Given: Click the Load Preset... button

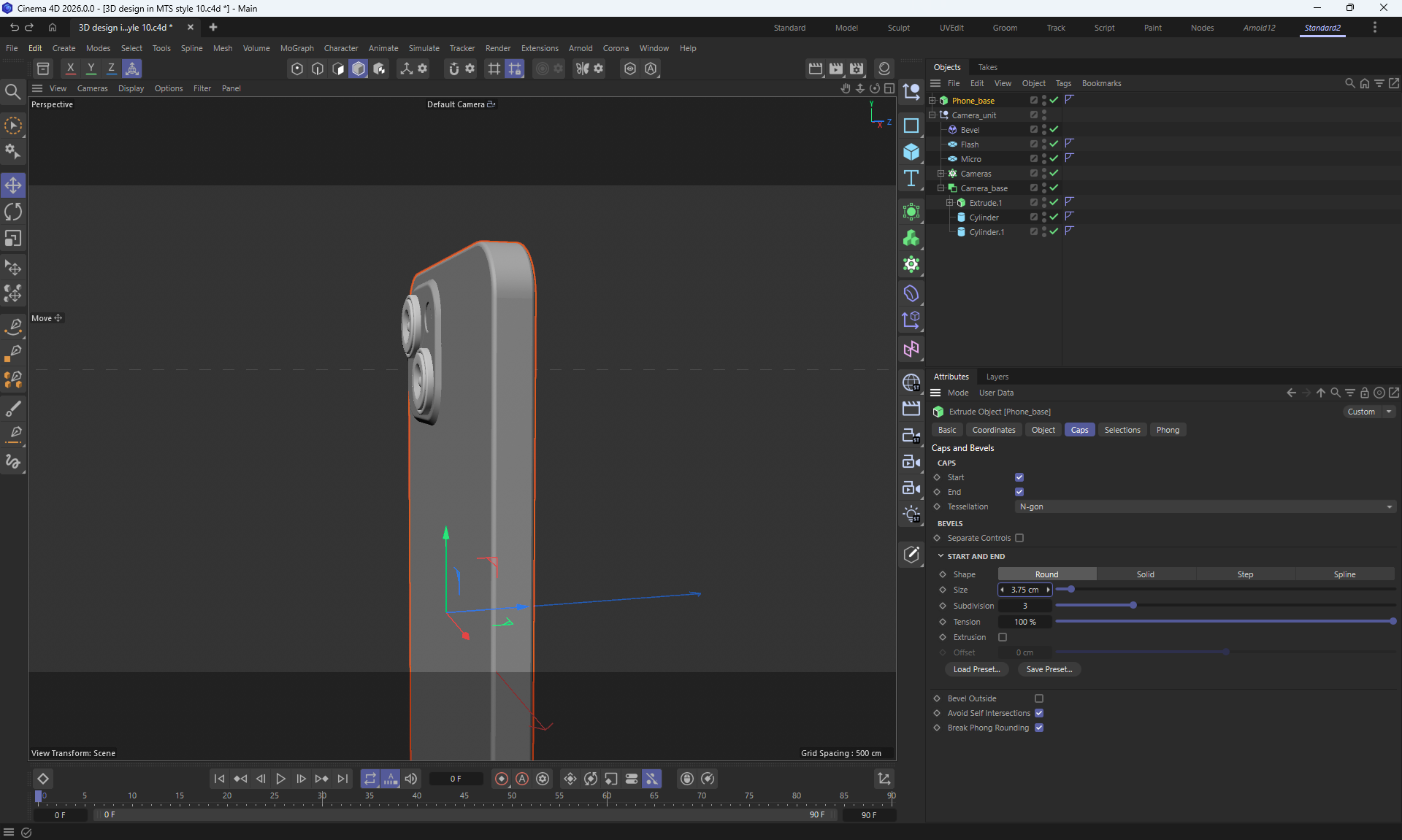Looking at the screenshot, I should (976, 669).
